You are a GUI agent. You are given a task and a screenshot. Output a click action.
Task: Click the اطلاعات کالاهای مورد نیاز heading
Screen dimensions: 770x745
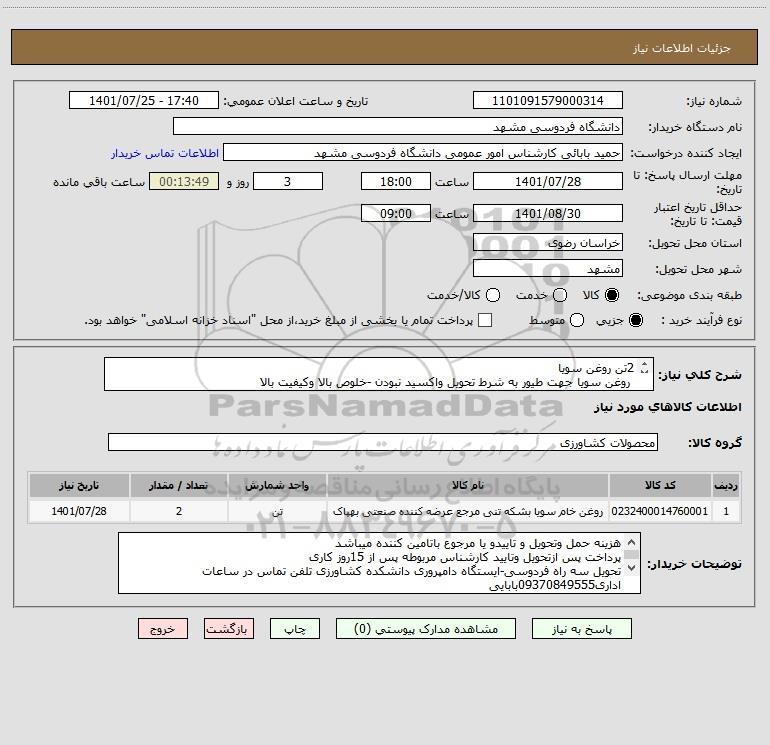[x=668, y=407]
